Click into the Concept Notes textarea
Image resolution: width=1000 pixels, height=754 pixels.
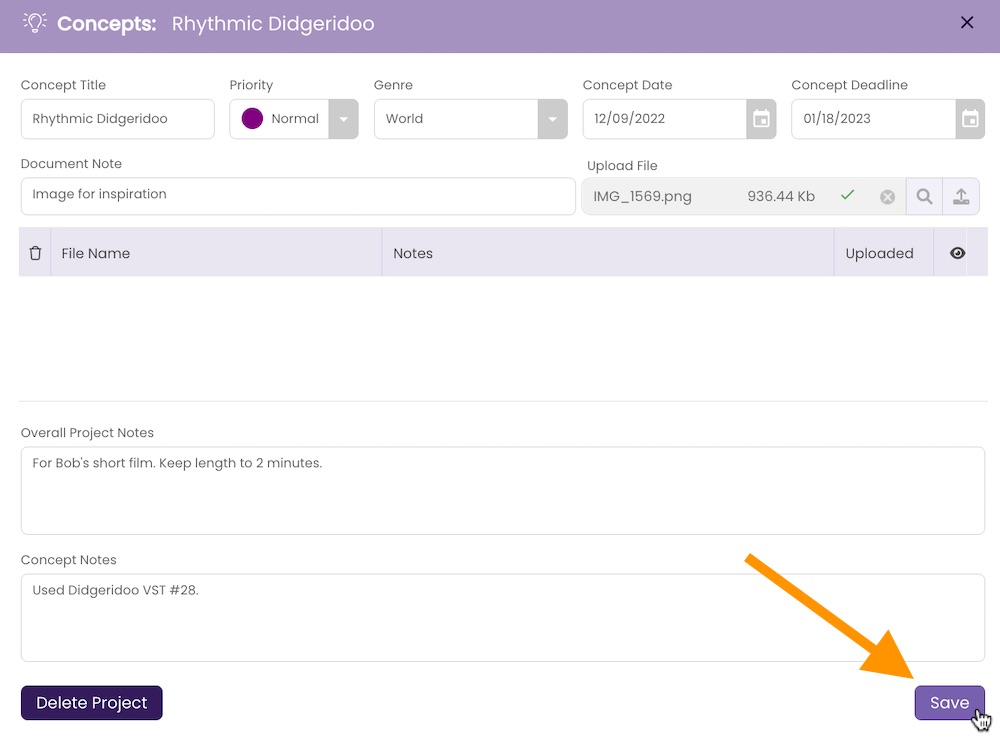coord(503,617)
